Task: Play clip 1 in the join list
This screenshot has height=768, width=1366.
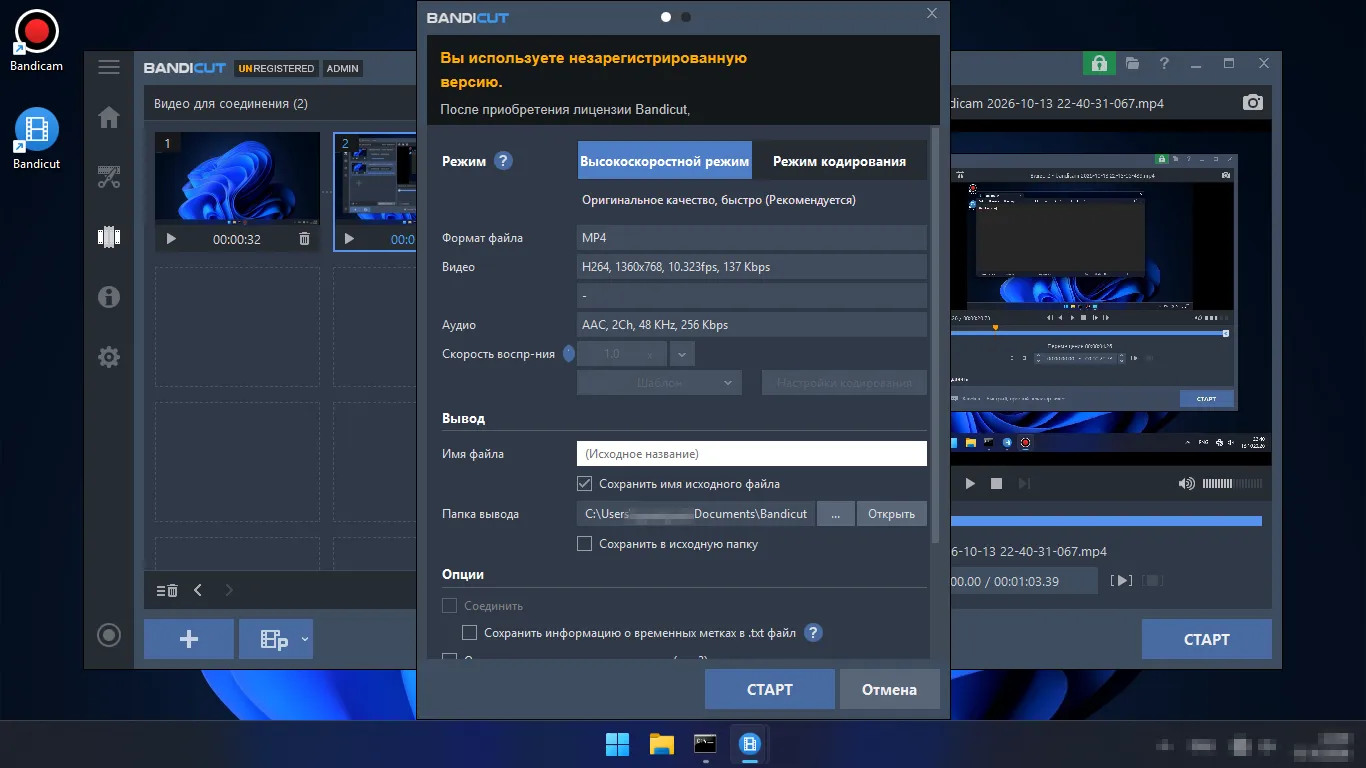Action: point(171,239)
